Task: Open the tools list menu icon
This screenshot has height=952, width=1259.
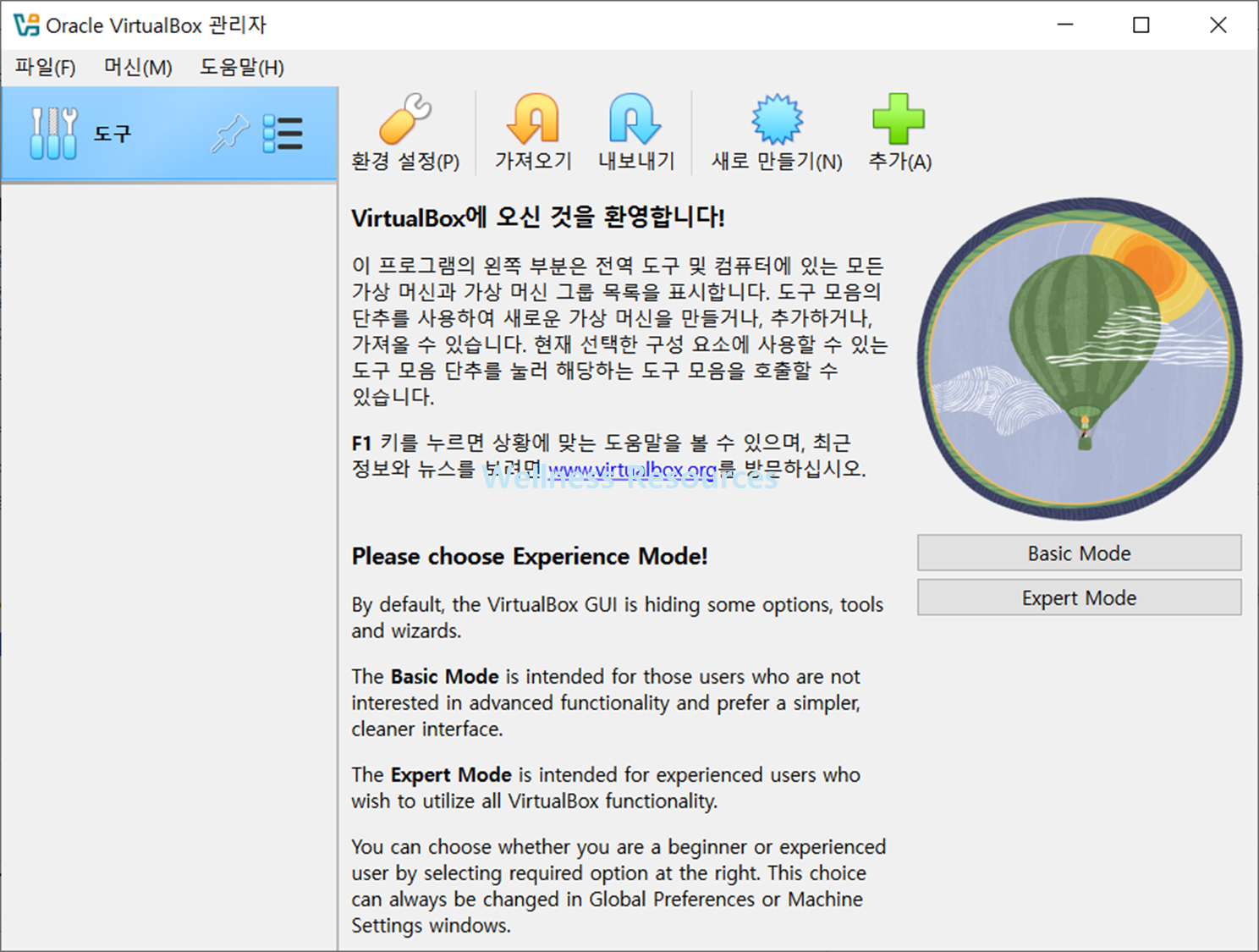Action: click(283, 134)
